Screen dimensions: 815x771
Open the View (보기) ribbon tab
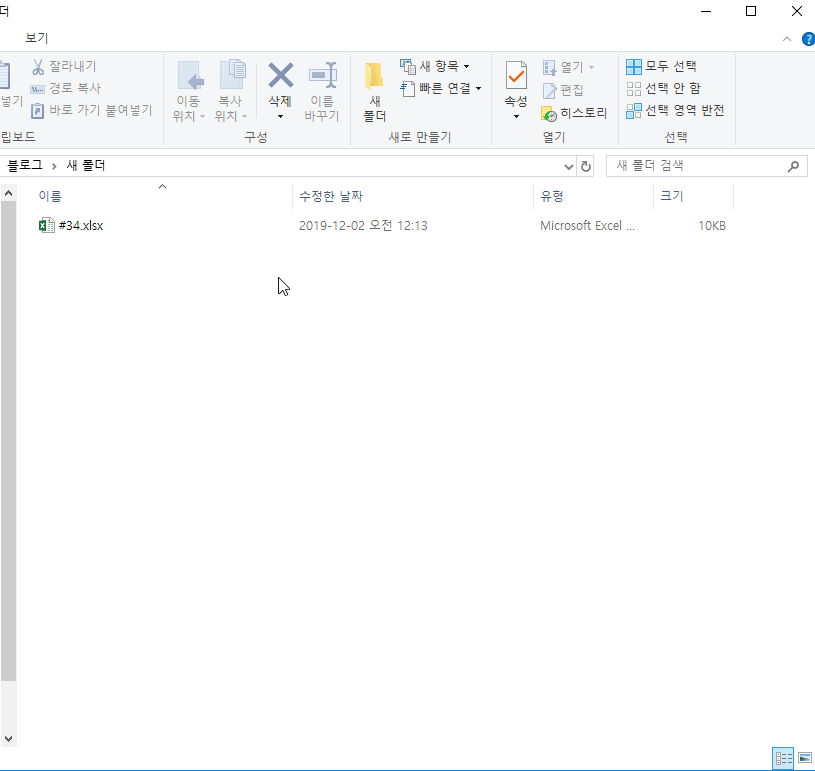coord(36,38)
